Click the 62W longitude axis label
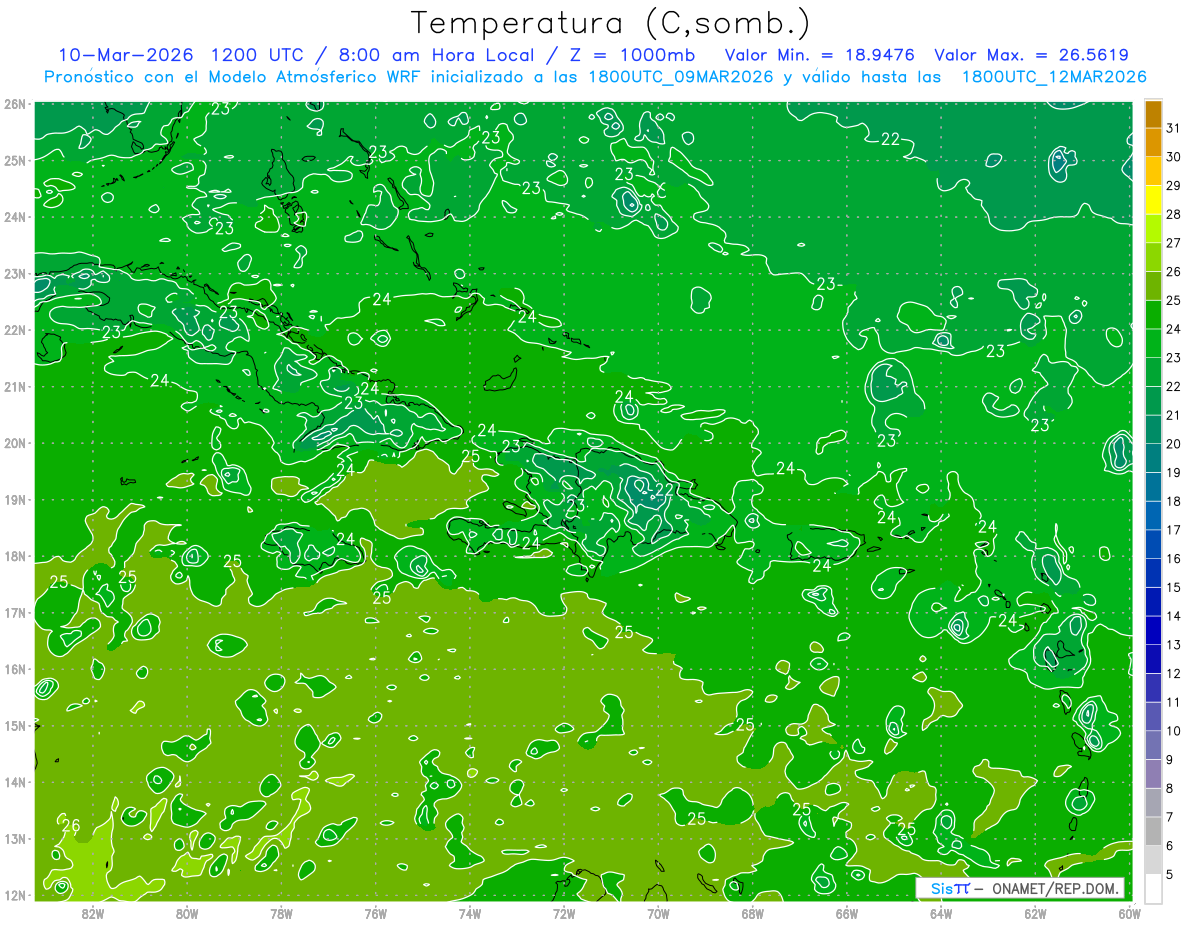Screen dimensions: 1200x927 point(1035,913)
